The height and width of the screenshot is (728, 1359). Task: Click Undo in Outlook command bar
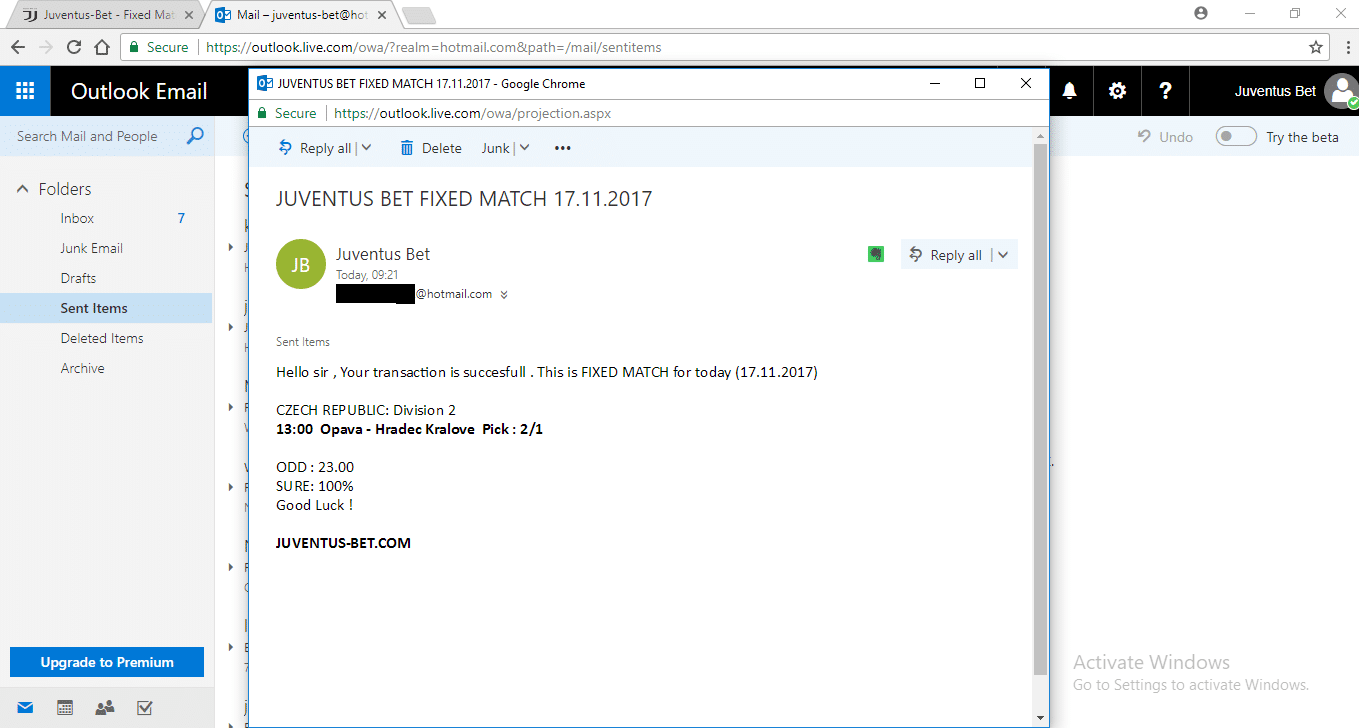coord(1166,137)
